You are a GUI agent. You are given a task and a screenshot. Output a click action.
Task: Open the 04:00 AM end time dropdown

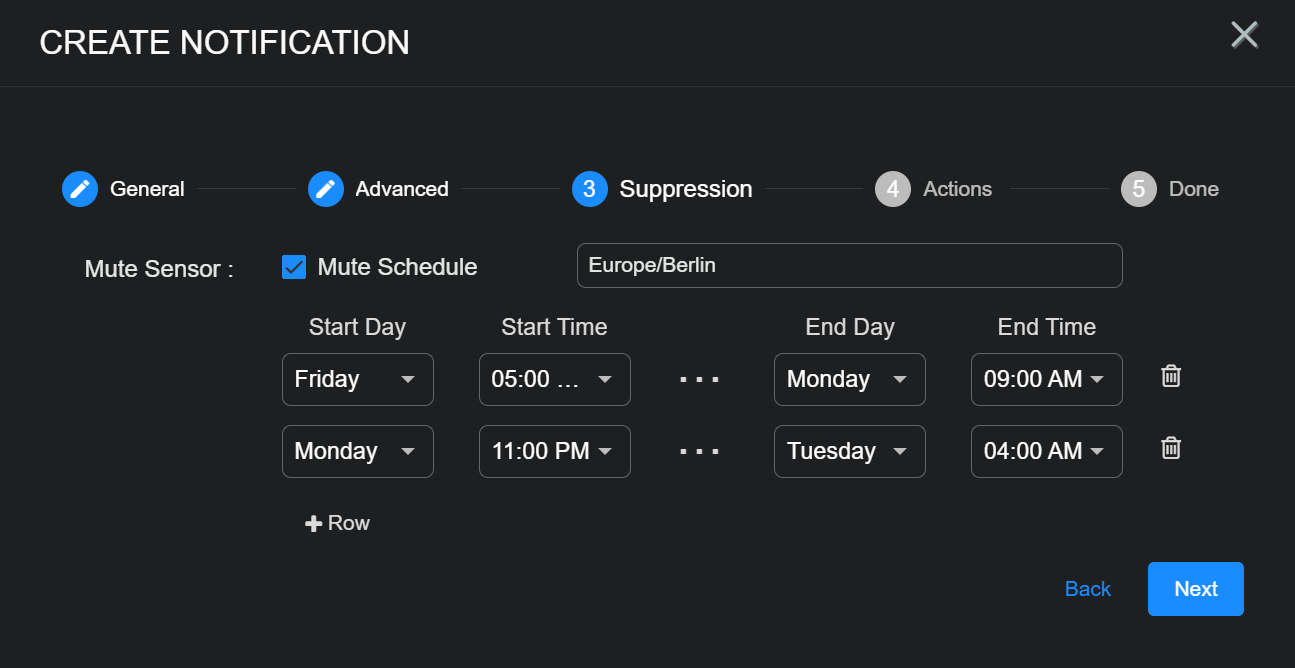coord(1046,452)
